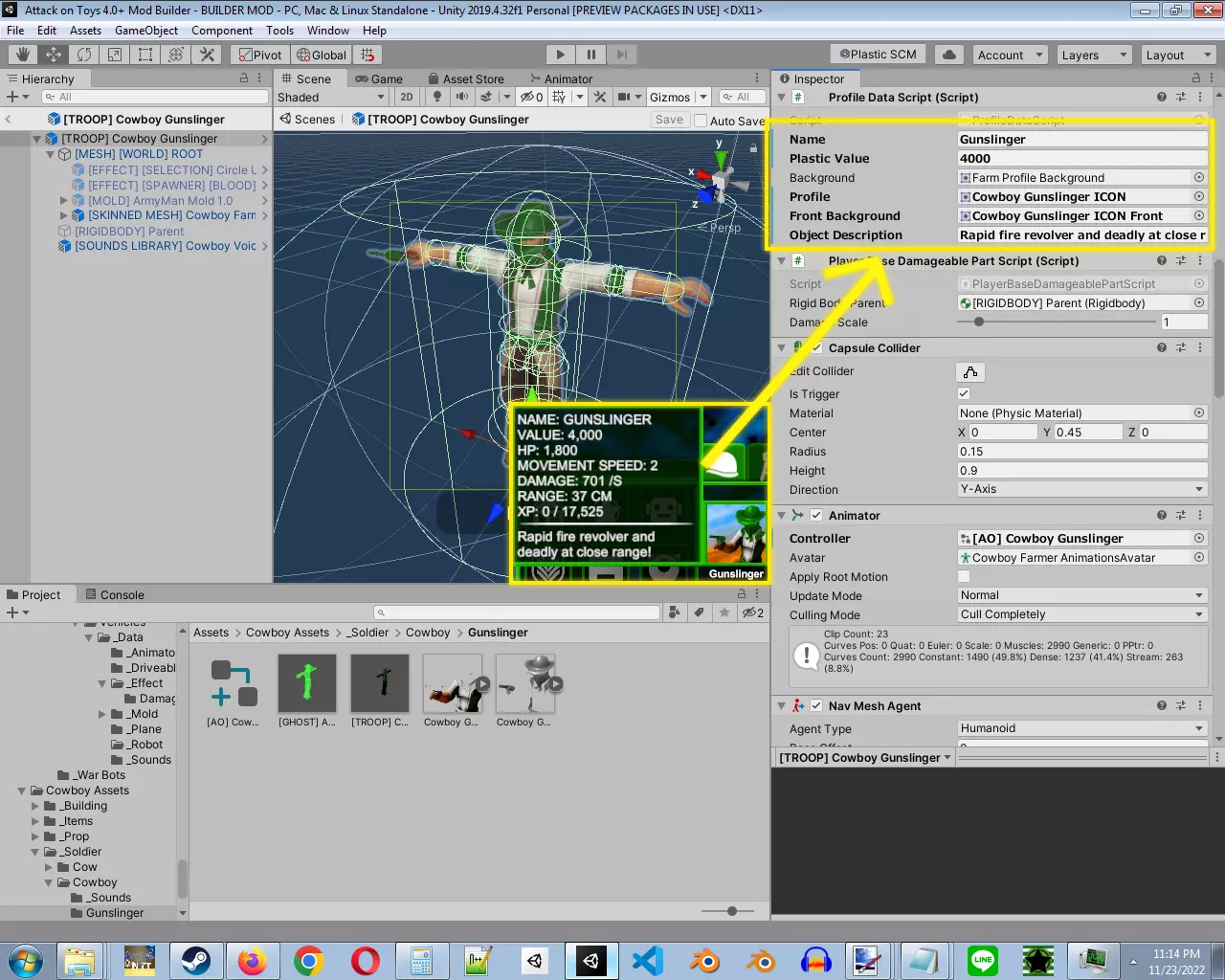Select the Hand tool in toolbar
1225x980 pixels.
(23, 55)
